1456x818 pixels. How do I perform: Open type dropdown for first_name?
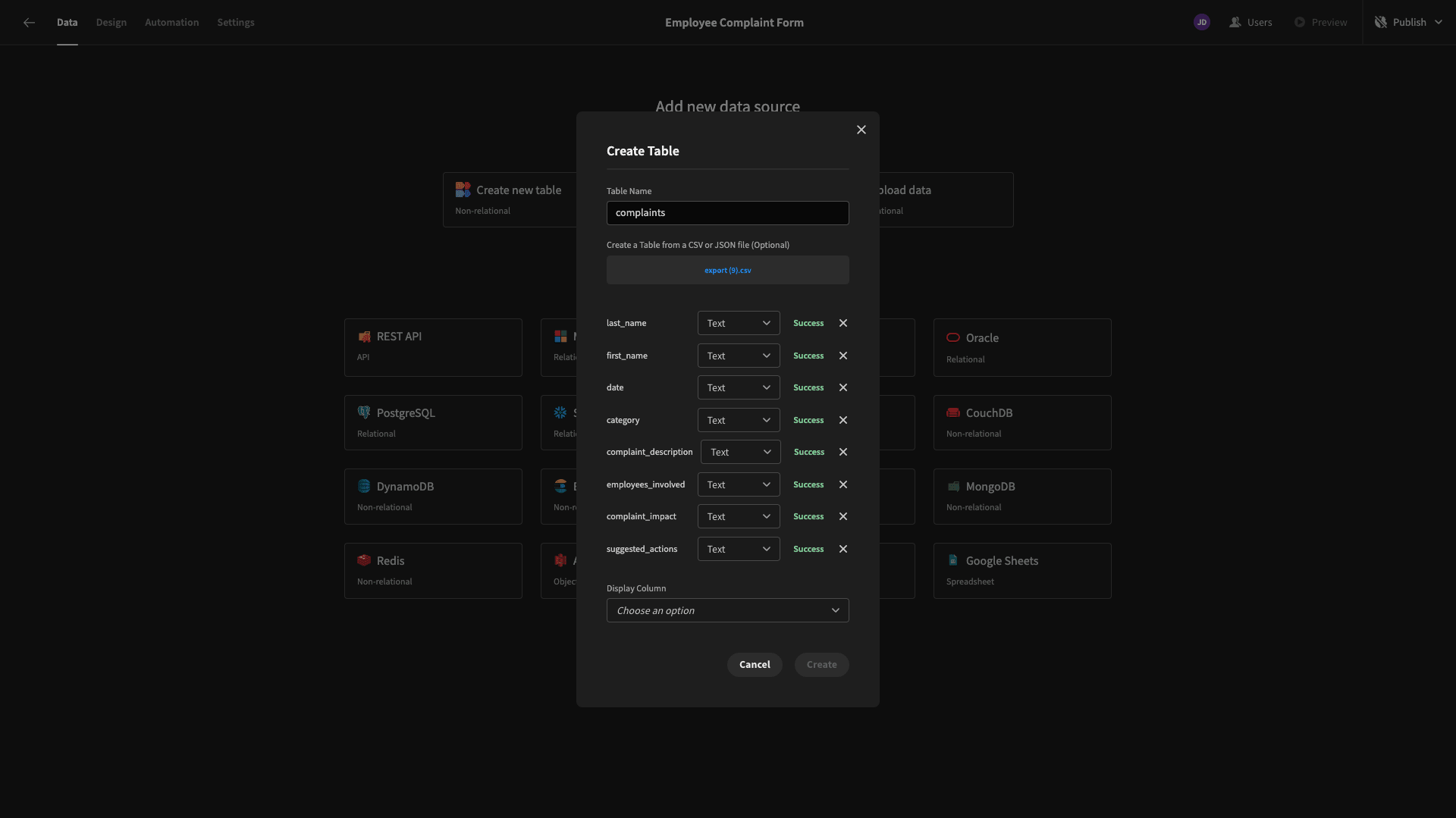[x=739, y=356]
